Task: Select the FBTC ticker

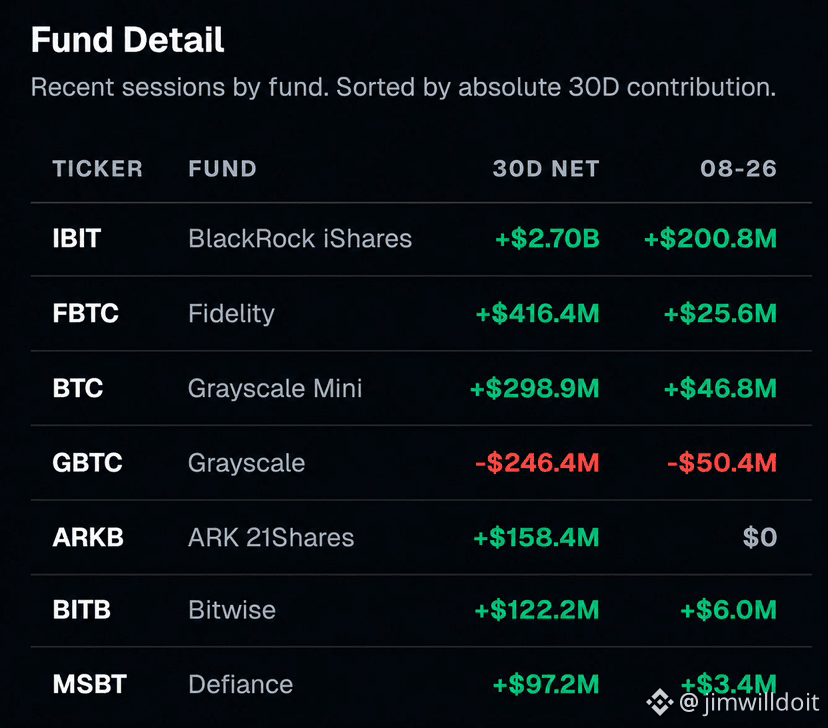Action: pos(86,314)
